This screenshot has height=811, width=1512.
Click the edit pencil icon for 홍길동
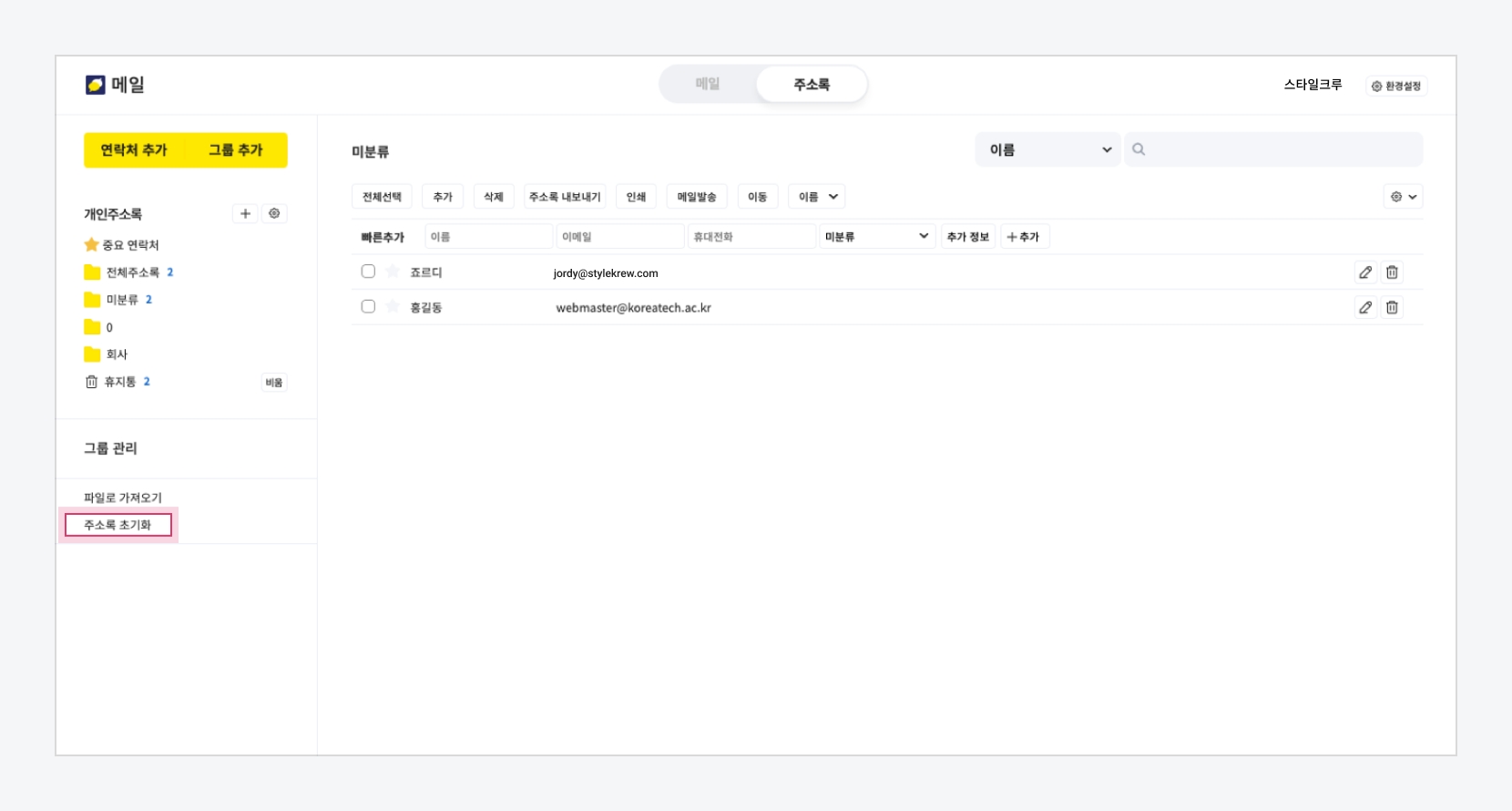click(1364, 308)
